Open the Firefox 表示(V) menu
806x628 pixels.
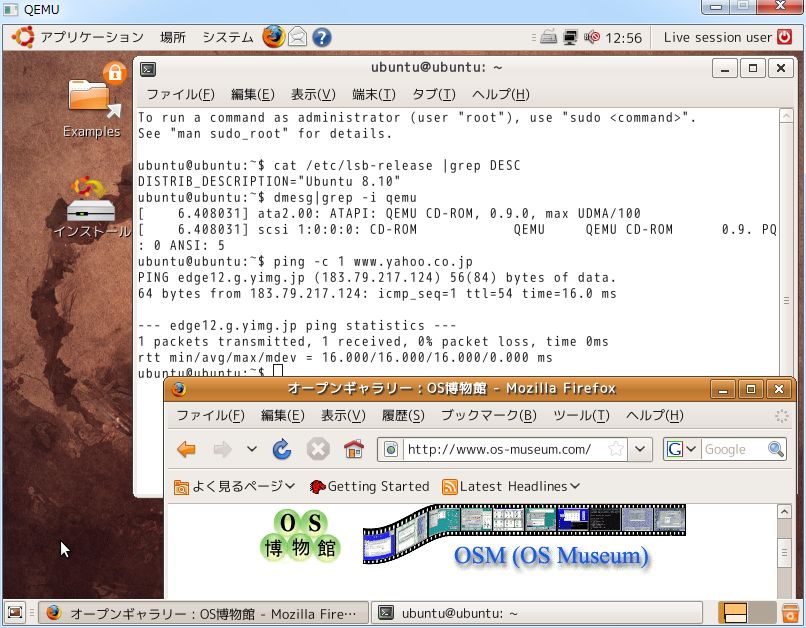343,415
